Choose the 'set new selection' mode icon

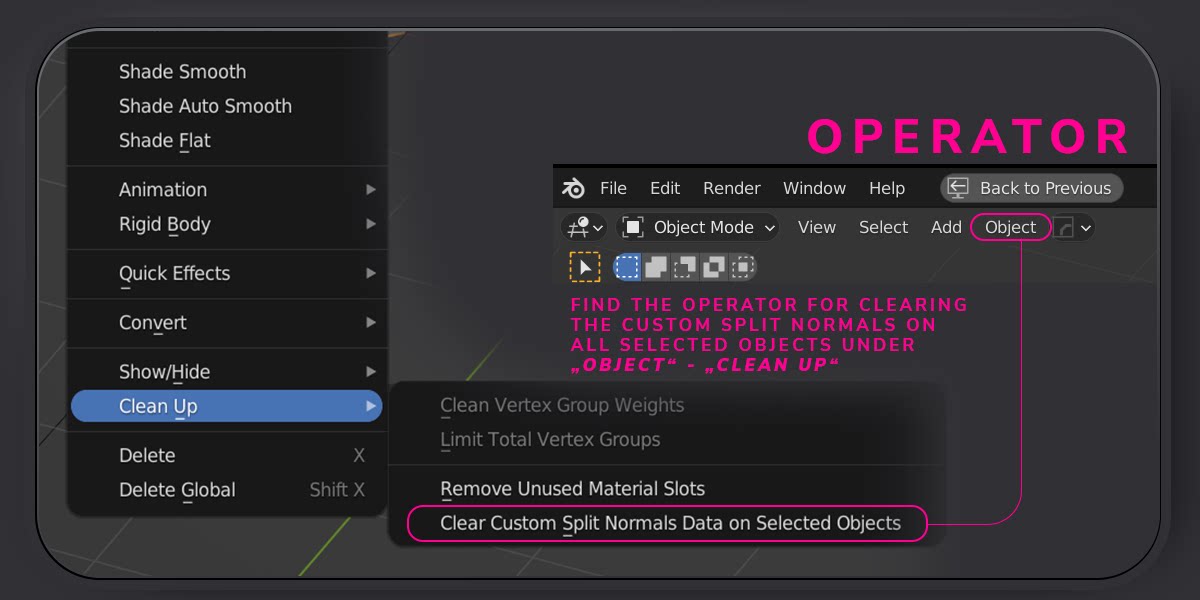pos(627,267)
